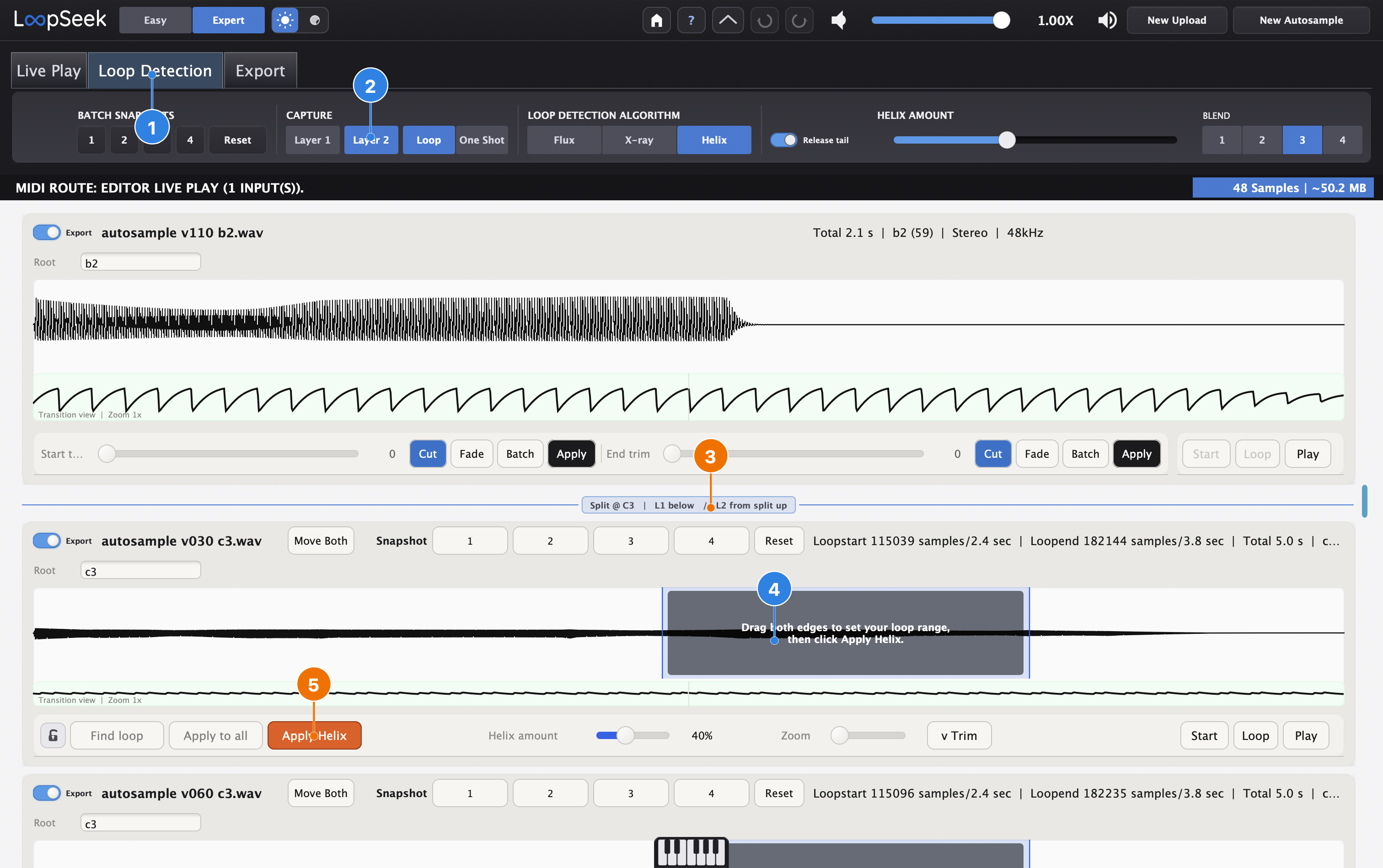
Task: Click the undo circular arrow icon
Action: pos(764,20)
